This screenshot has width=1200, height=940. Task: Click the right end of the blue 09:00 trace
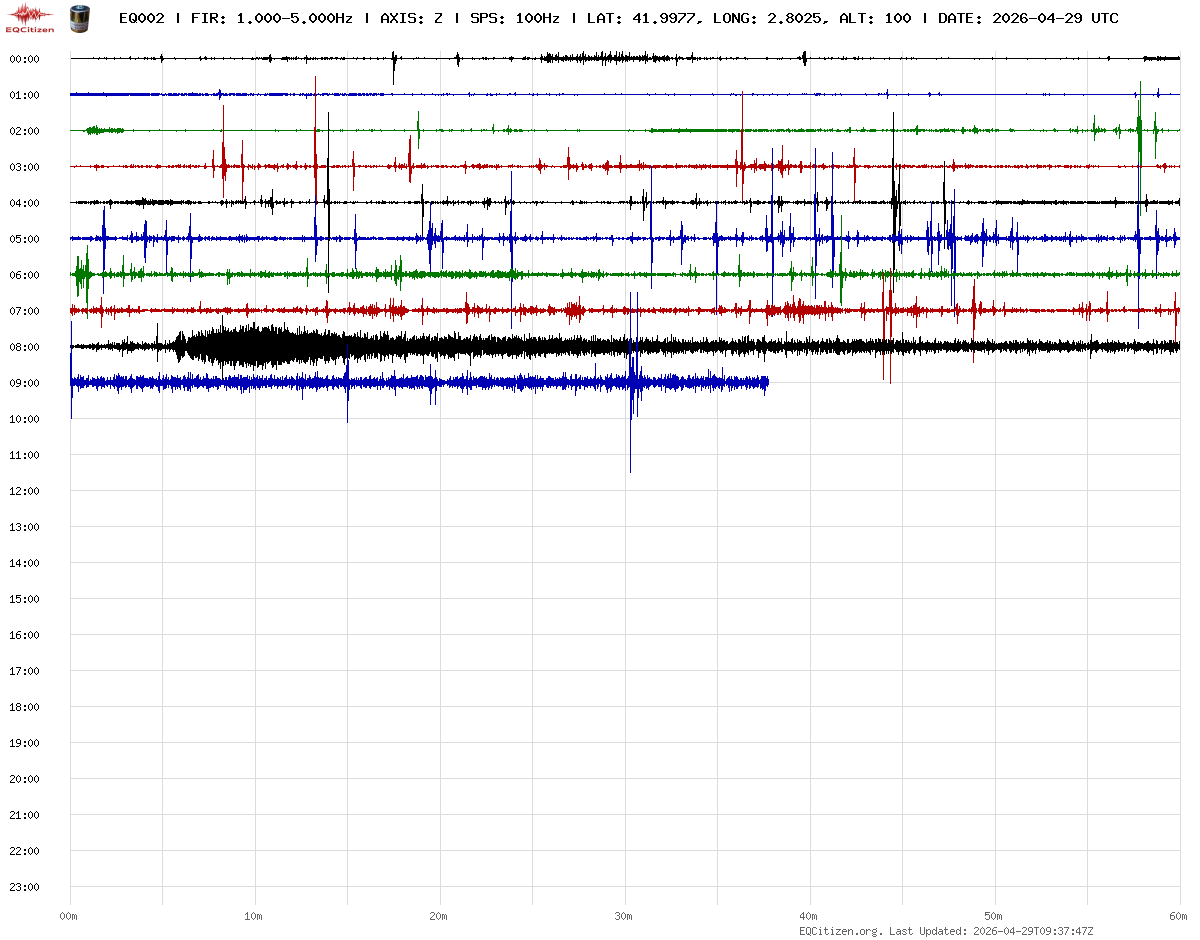[767, 382]
